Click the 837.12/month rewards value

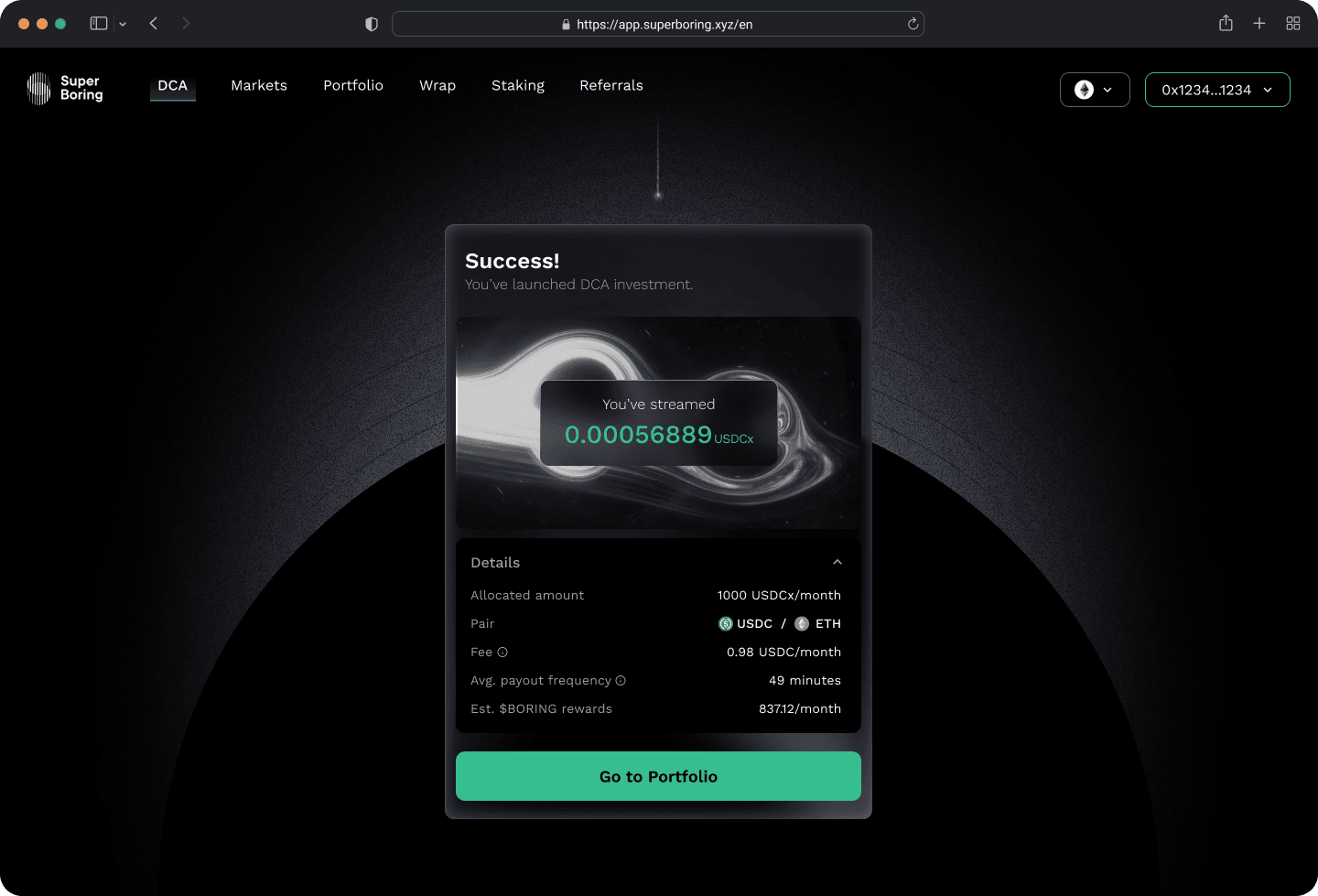(x=800, y=709)
